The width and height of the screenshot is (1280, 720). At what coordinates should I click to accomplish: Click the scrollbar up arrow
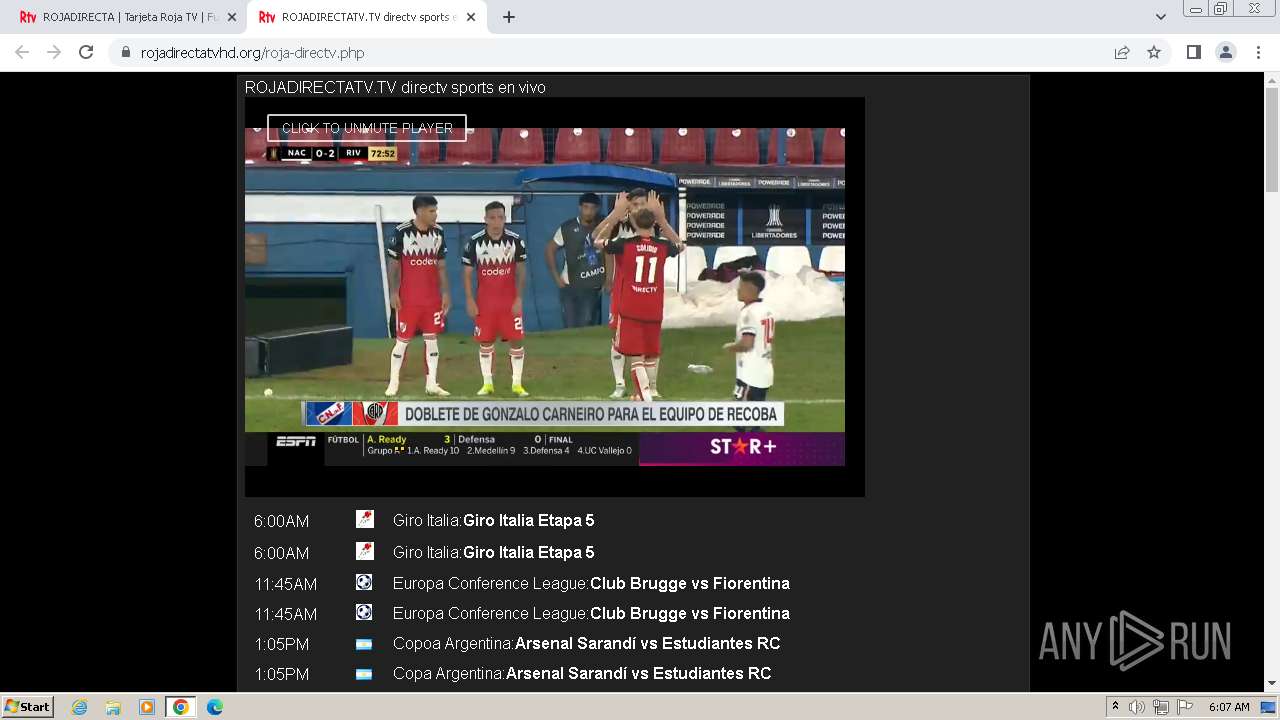1272,80
